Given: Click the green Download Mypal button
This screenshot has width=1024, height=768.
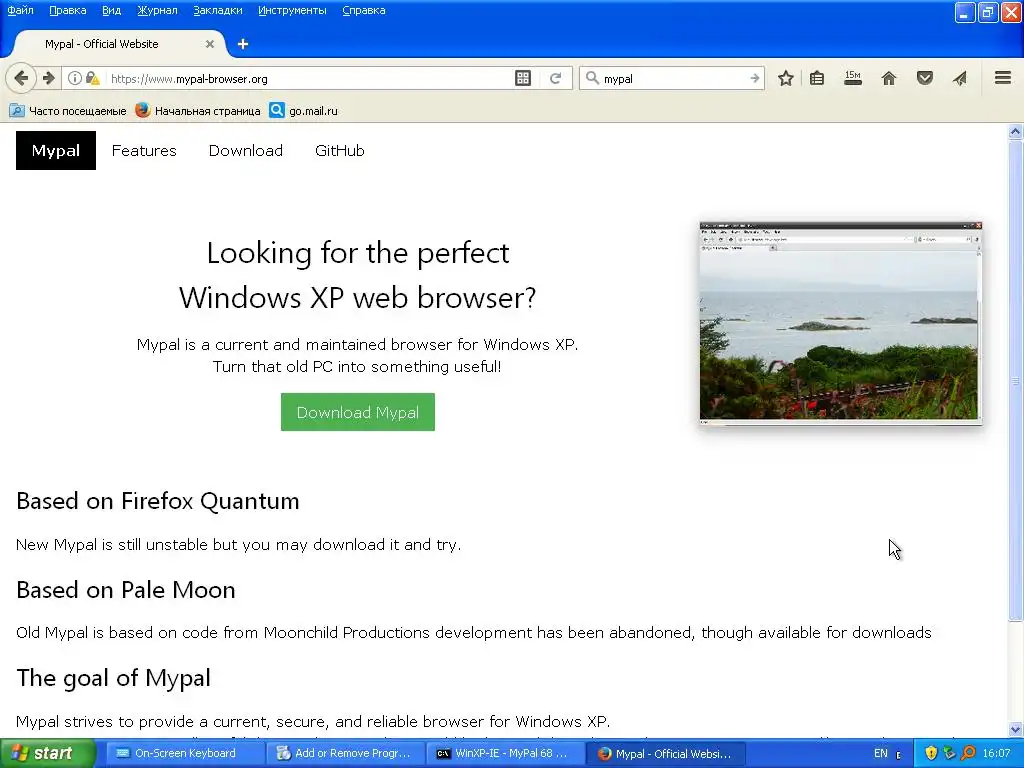Looking at the screenshot, I should 358,412.
